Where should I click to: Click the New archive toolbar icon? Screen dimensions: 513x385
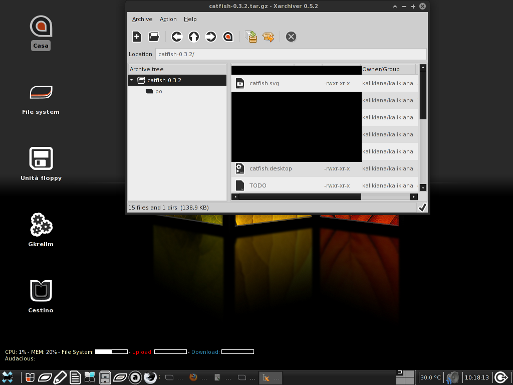pyautogui.click(x=137, y=37)
